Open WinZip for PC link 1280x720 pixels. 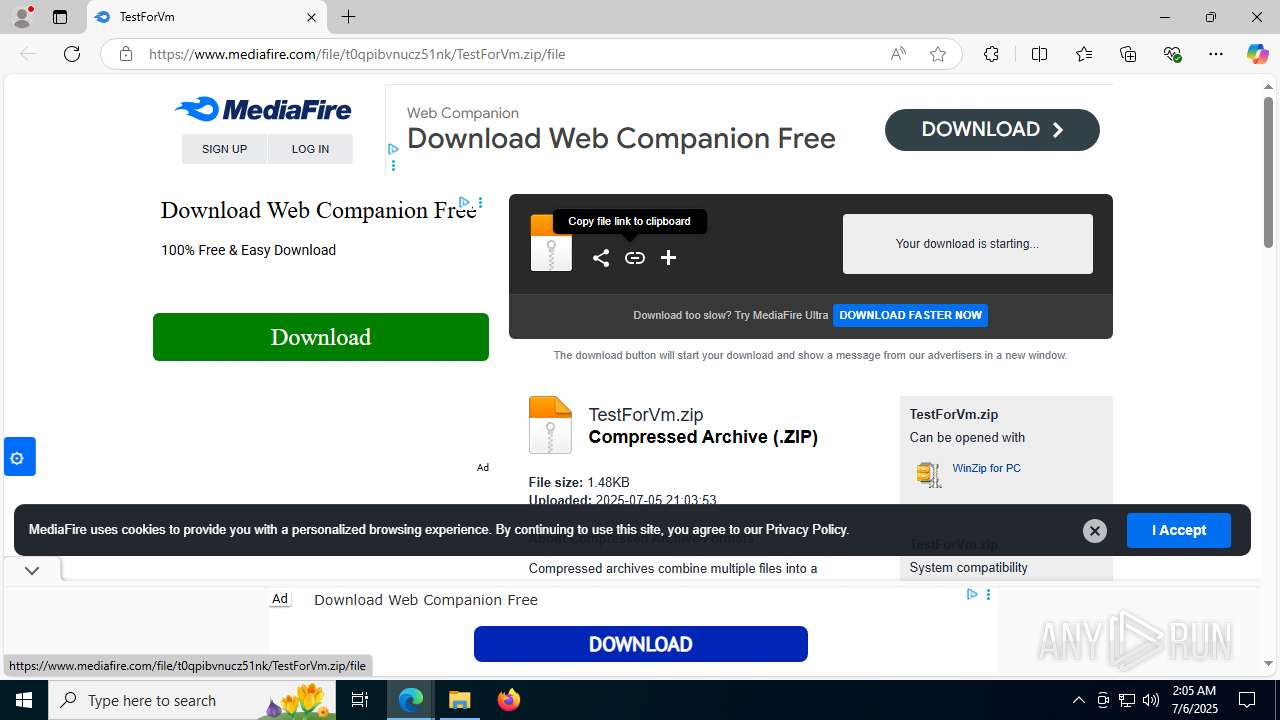(986, 468)
